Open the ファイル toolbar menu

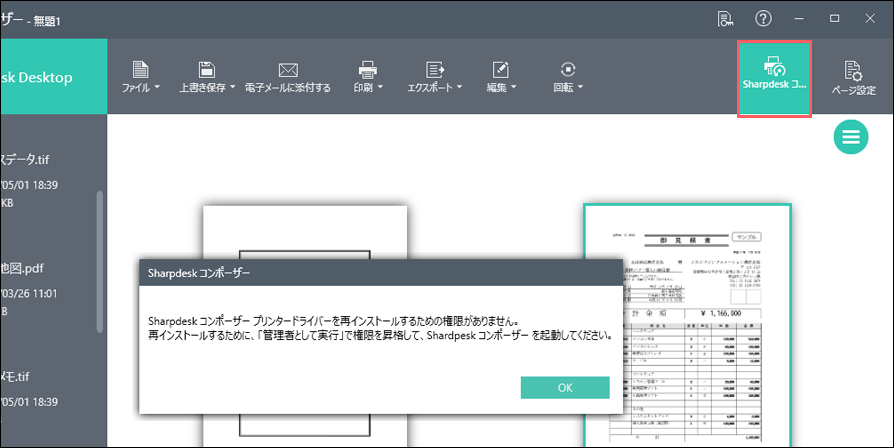[x=140, y=77]
